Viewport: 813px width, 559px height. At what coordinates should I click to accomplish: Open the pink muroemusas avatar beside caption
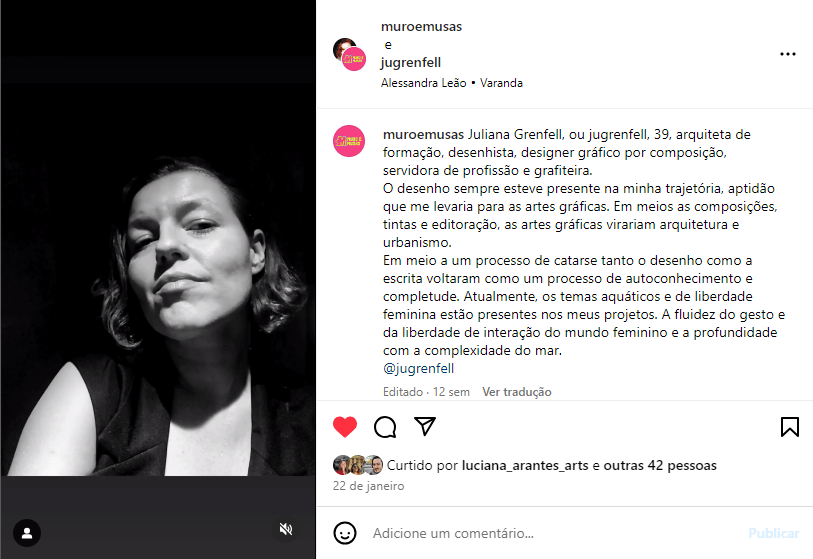click(x=349, y=141)
